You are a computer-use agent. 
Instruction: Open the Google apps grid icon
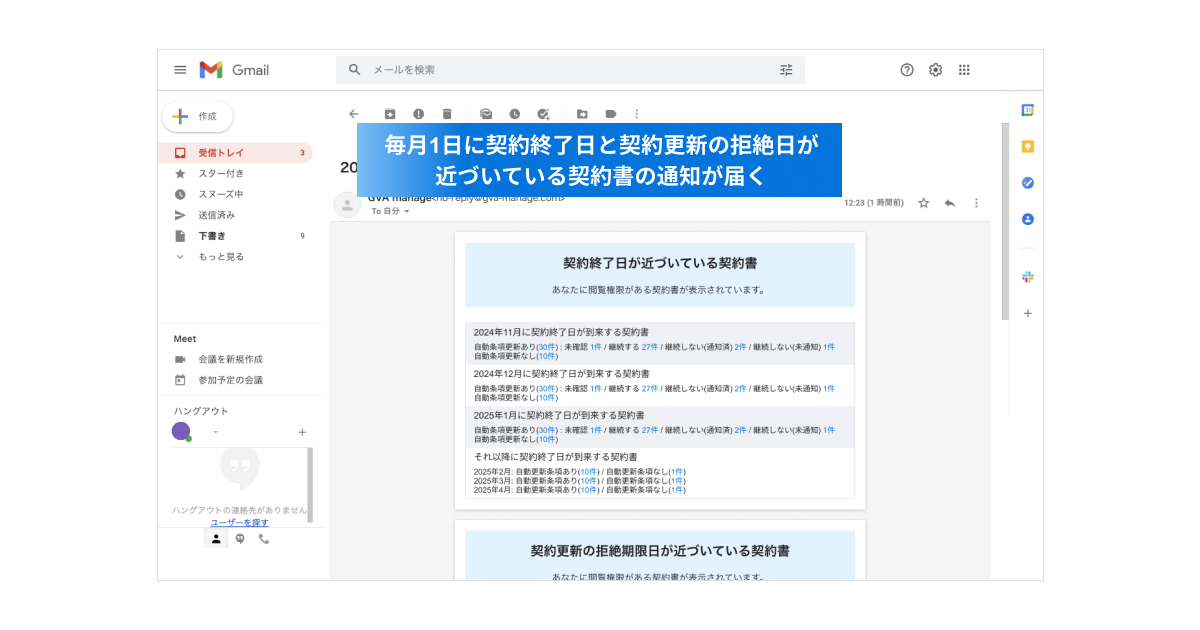click(x=964, y=70)
